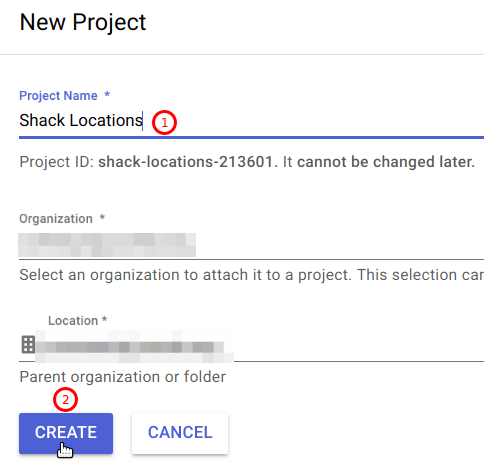Click the red circled number 1 marker
Image resolution: width=484 pixels, height=471 pixels.
pos(164,122)
